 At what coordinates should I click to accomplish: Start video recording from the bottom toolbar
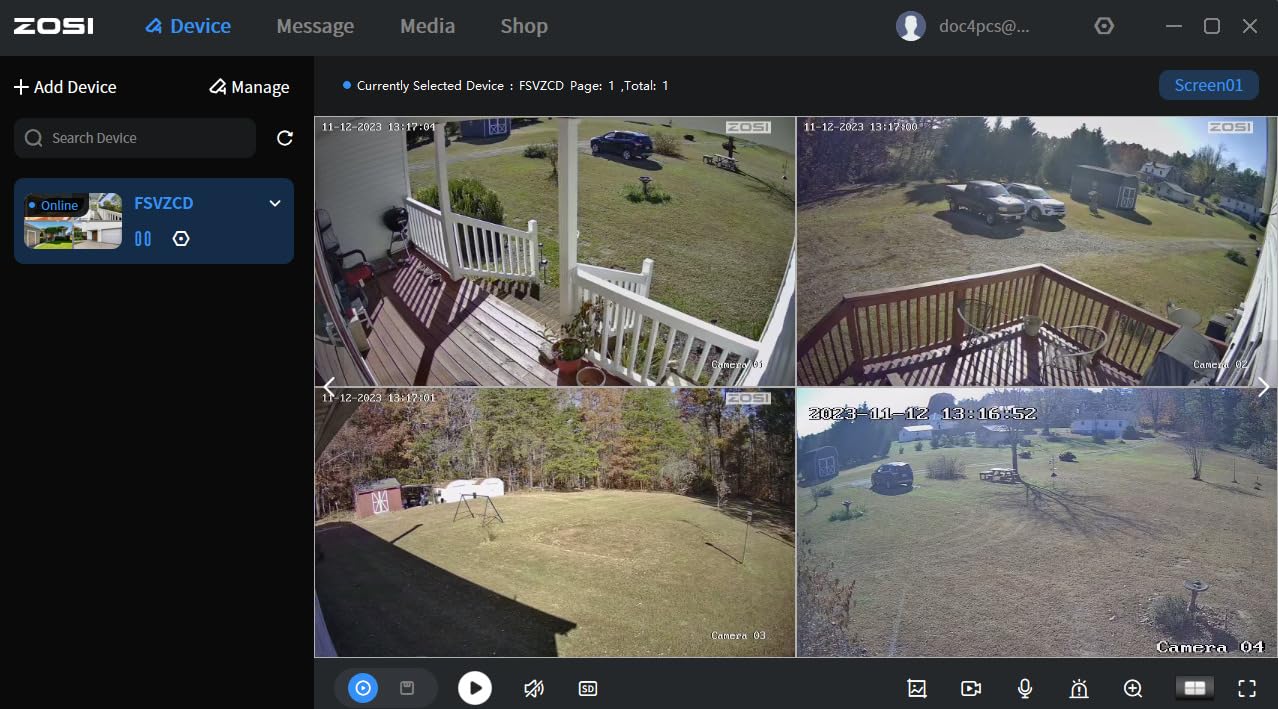[x=971, y=688]
